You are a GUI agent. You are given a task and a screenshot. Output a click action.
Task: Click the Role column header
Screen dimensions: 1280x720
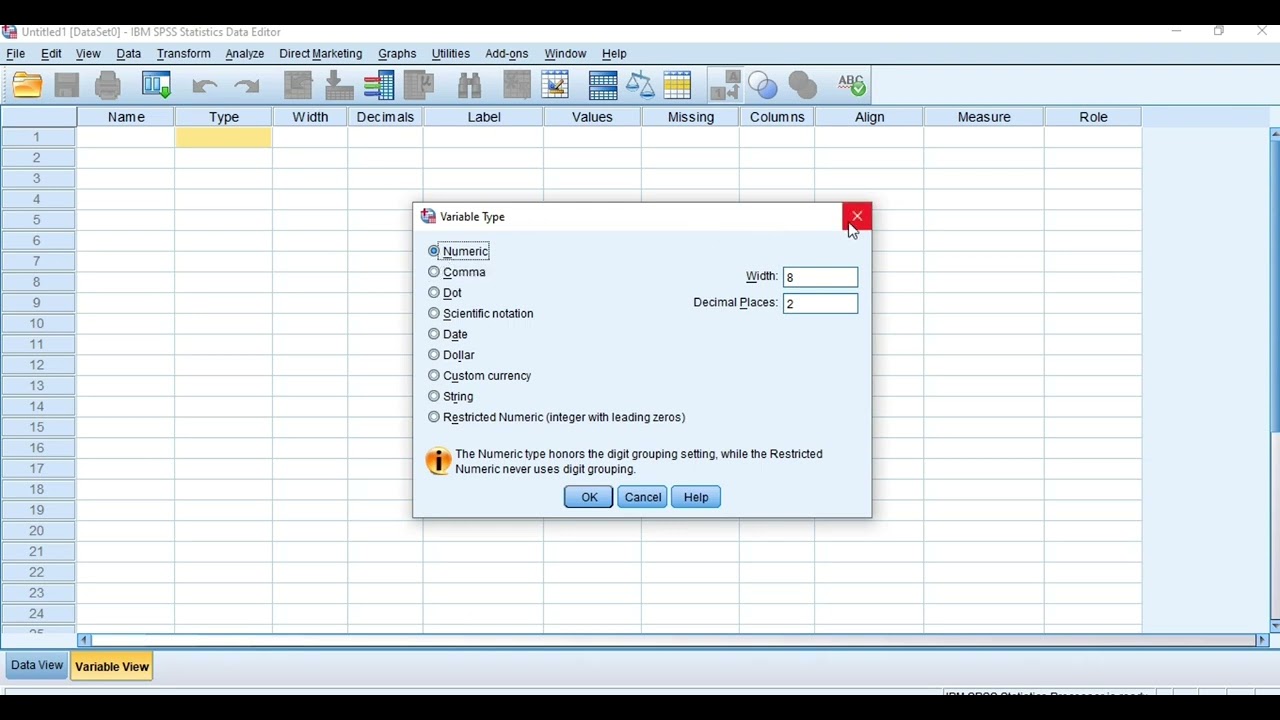pyautogui.click(x=1093, y=117)
